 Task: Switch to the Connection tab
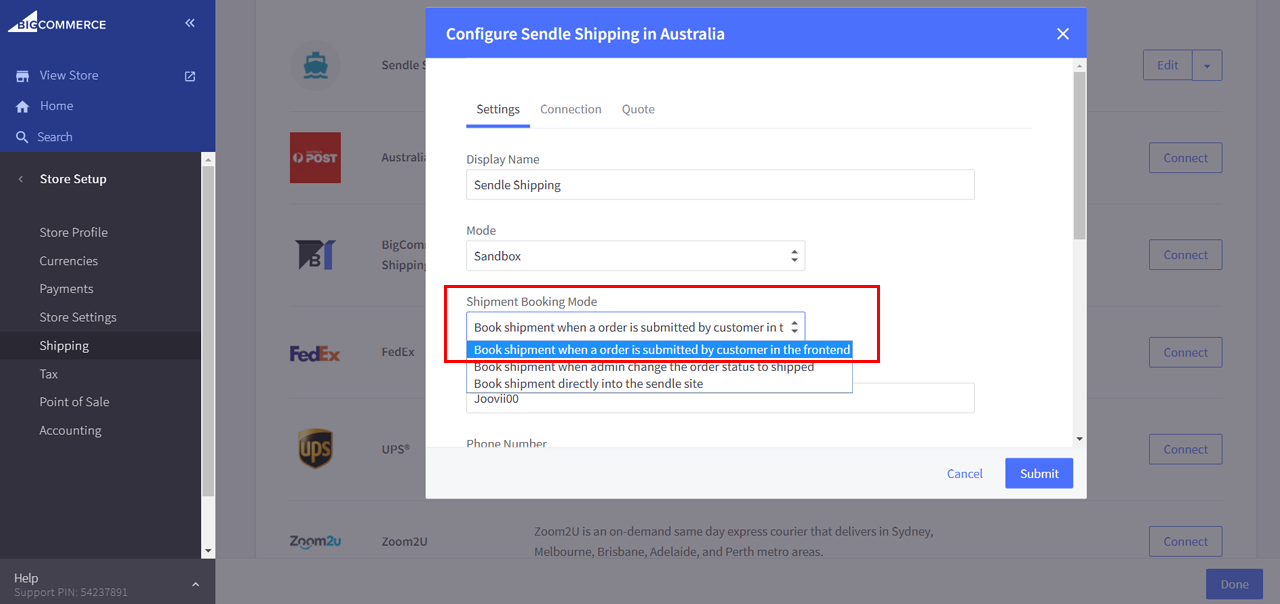click(570, 109)
